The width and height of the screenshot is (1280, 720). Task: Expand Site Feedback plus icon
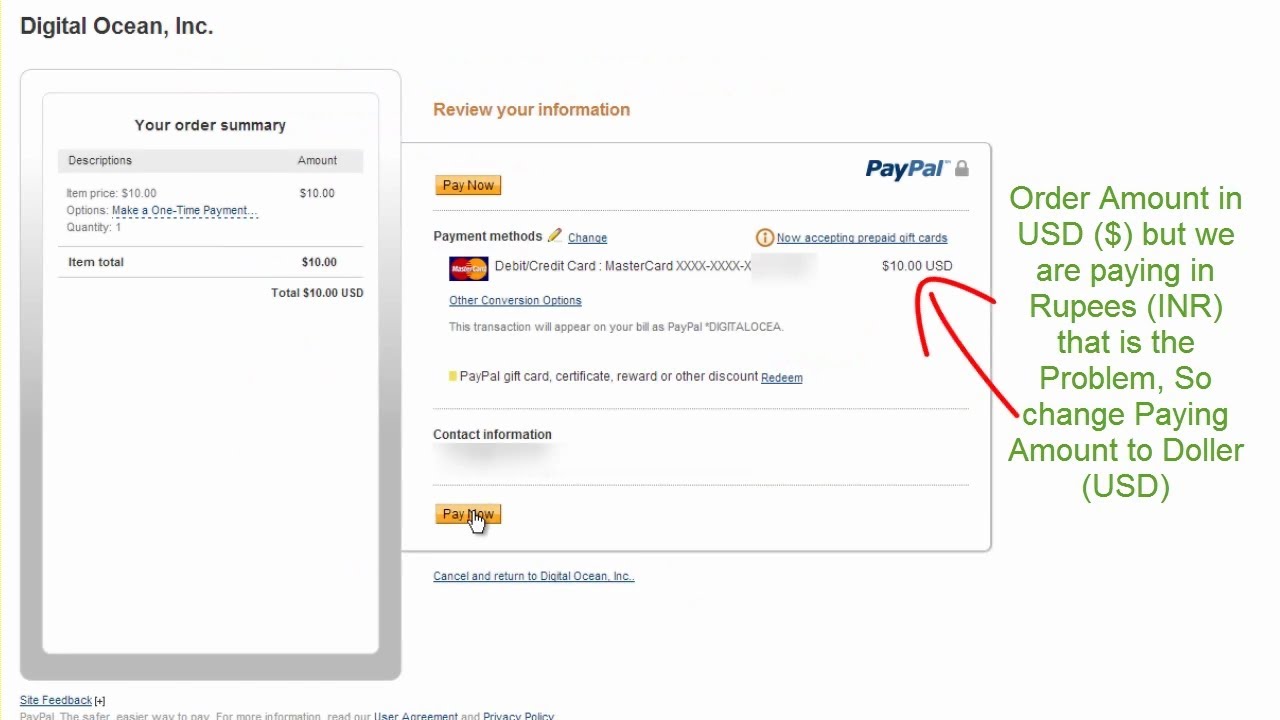pos(100,701)
